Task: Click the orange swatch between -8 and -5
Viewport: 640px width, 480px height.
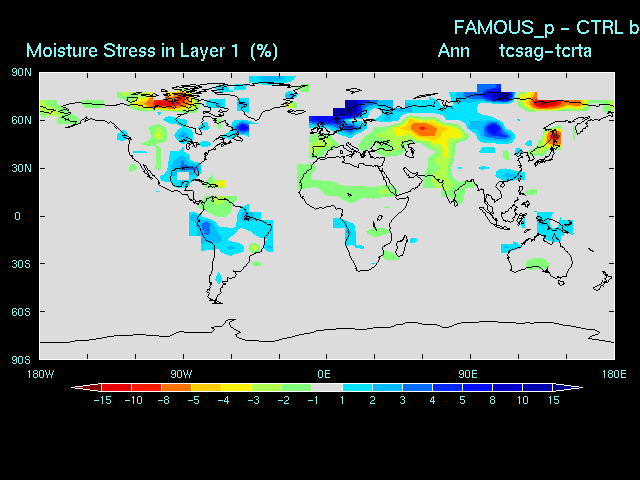Action: point(177,387)
